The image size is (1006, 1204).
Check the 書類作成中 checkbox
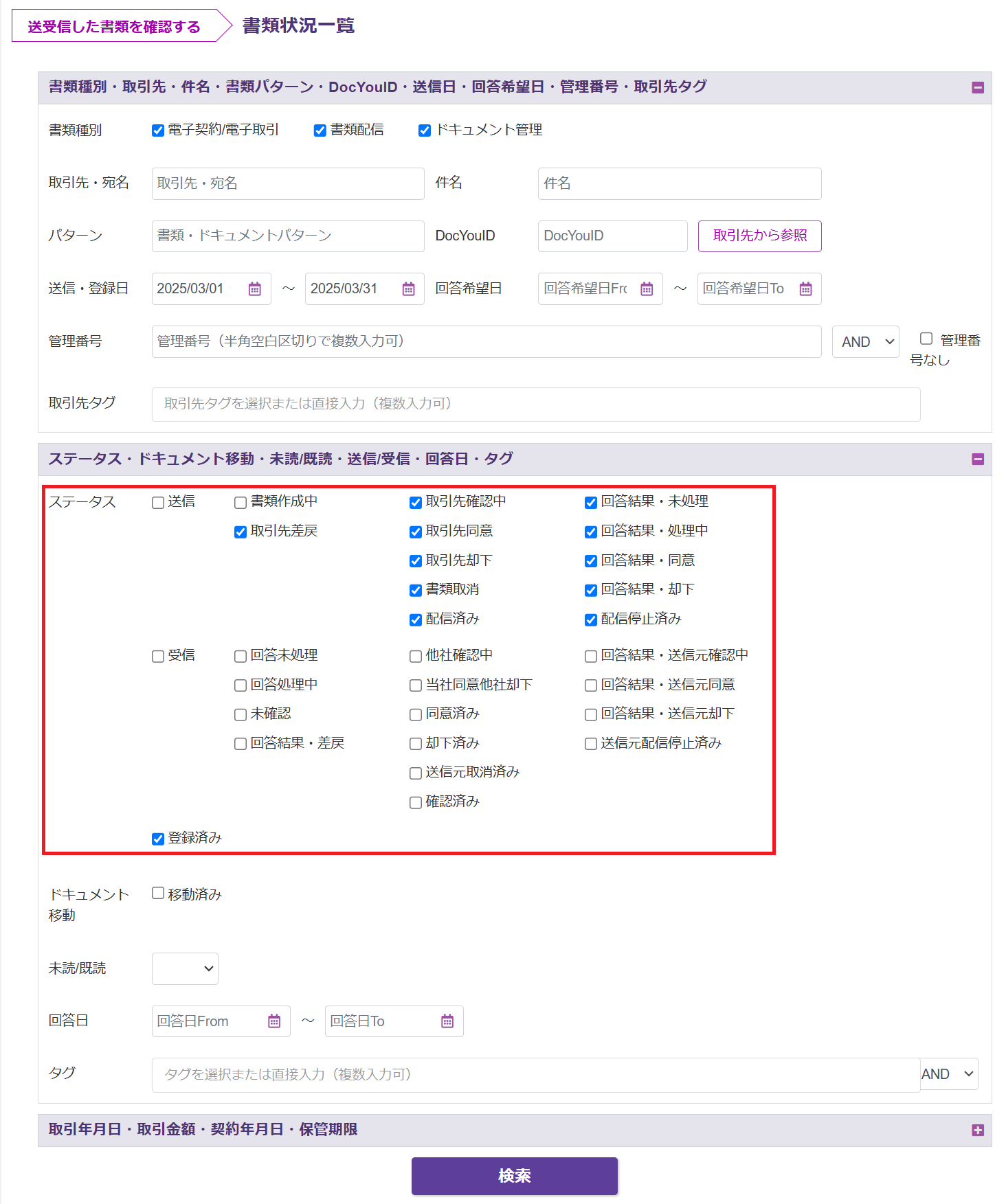pyautogui.click(x=241, y=503)
